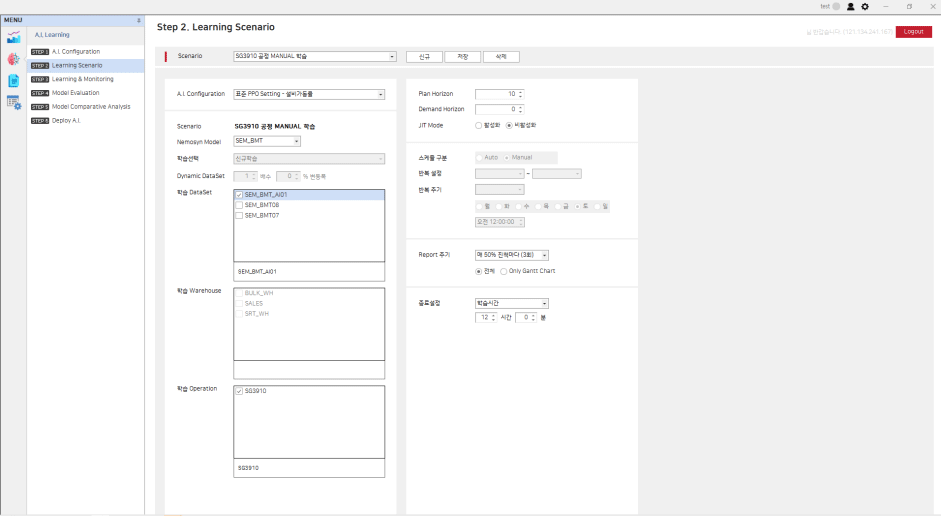Open the schedule settings sidebar icon
The image size is (941, 516).
tap(13, 102)
